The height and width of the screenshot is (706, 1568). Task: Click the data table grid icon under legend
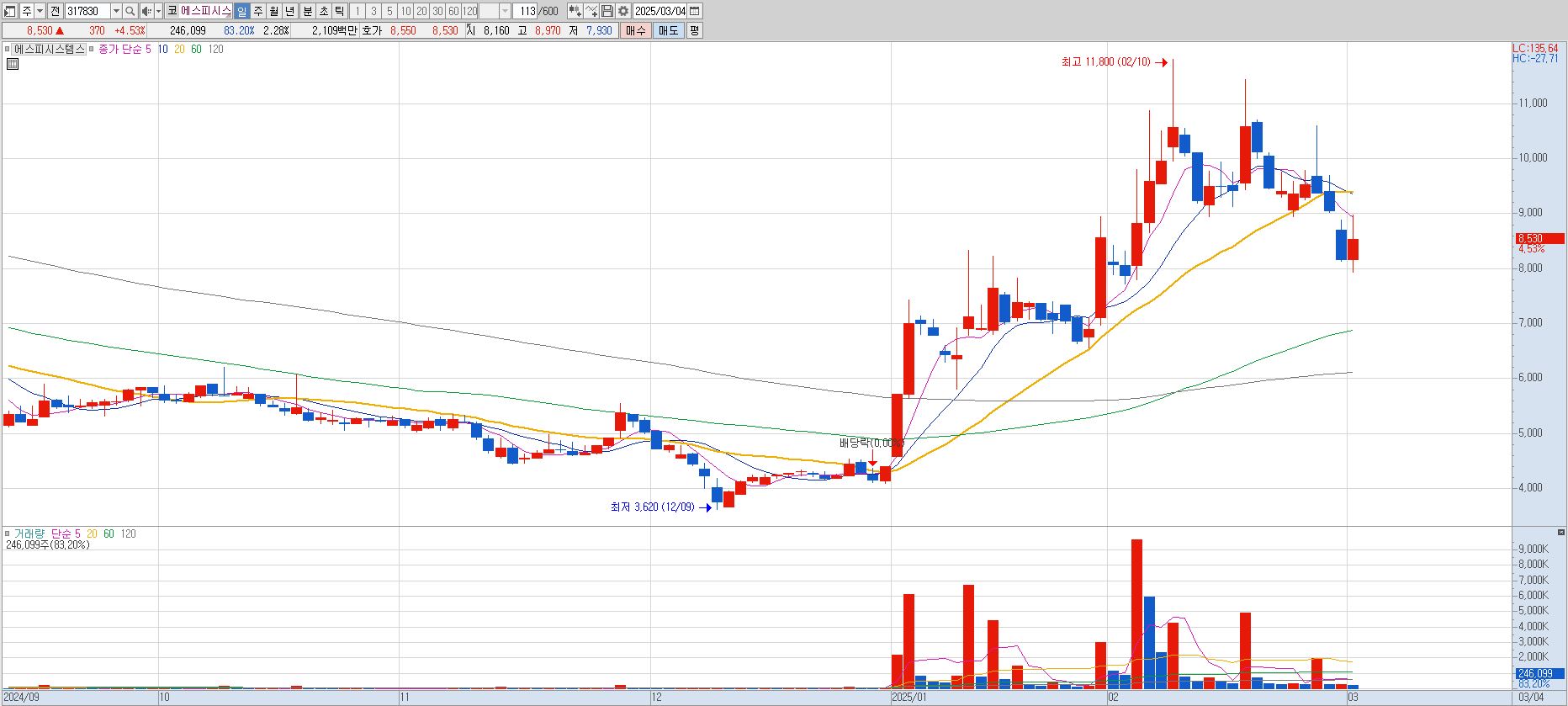(13, 63)
